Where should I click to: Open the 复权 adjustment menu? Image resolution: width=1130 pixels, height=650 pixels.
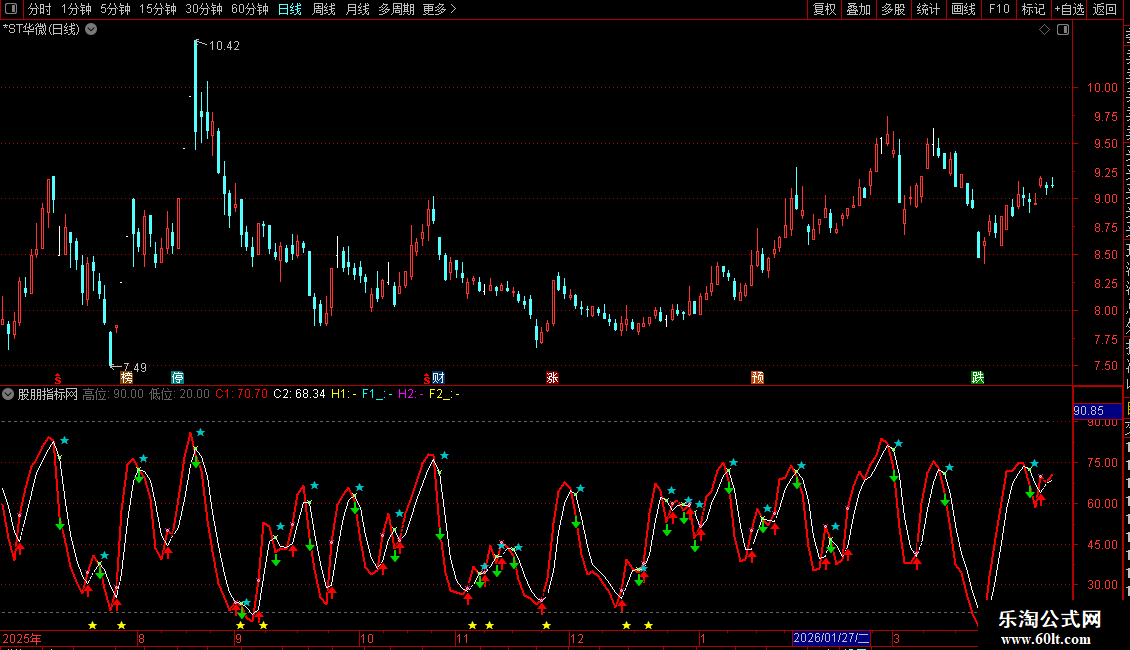[824, 9]
